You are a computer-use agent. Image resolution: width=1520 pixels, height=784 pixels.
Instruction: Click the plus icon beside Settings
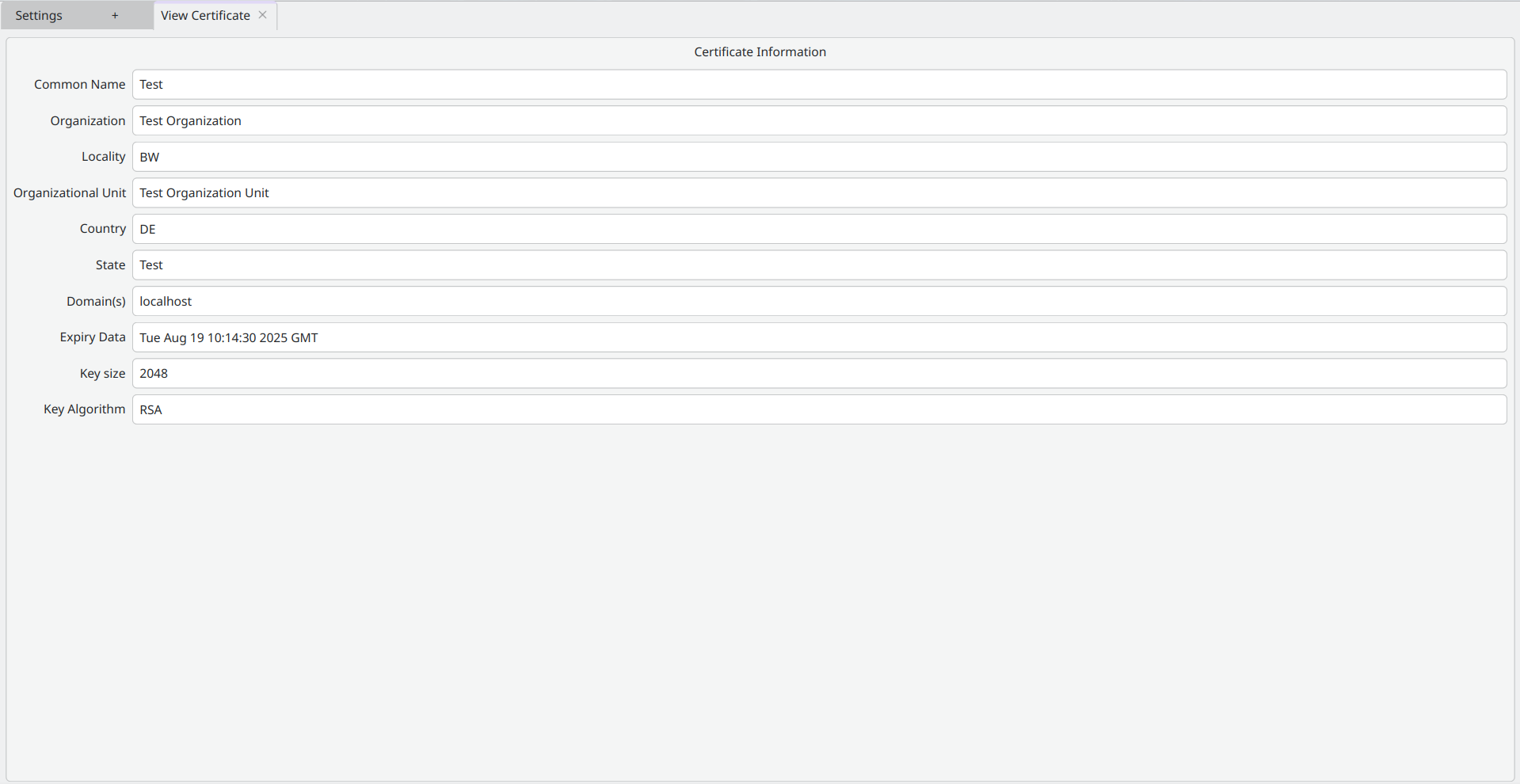[115, 16]
